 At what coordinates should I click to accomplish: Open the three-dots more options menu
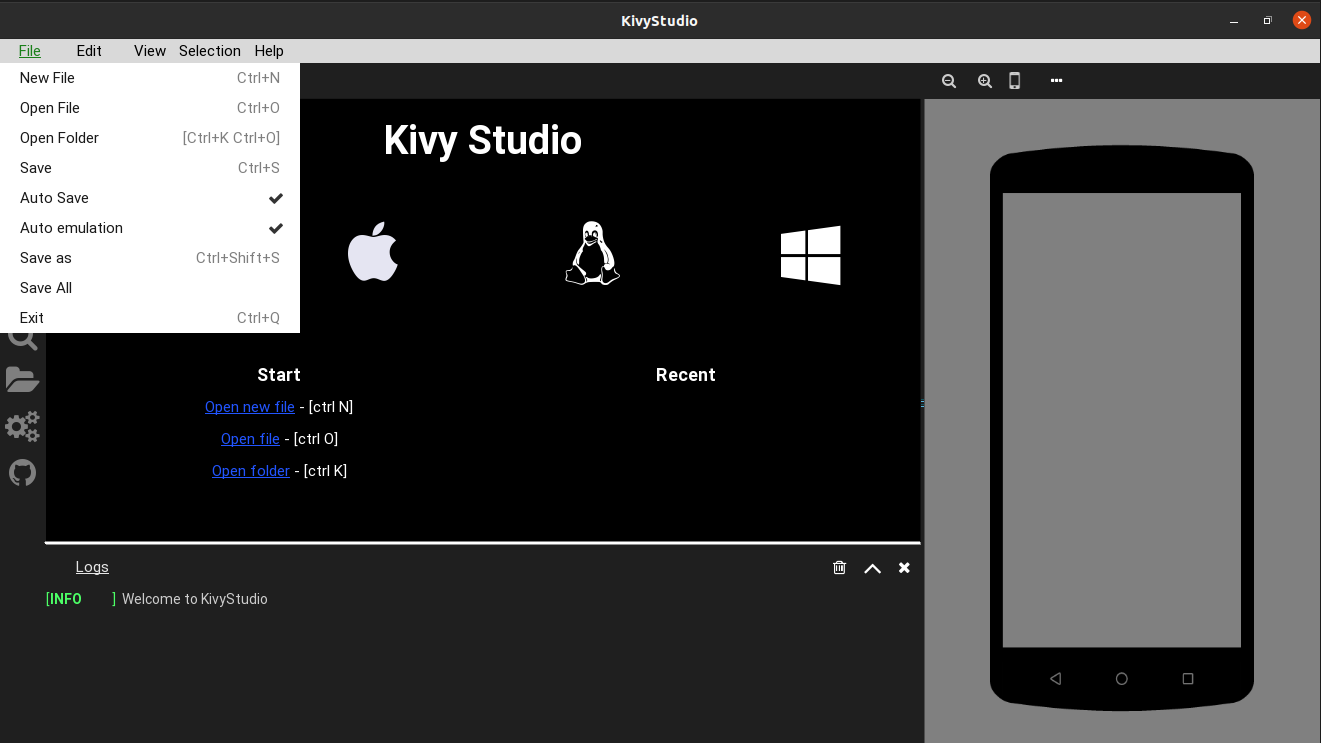tap(1056, 80)
